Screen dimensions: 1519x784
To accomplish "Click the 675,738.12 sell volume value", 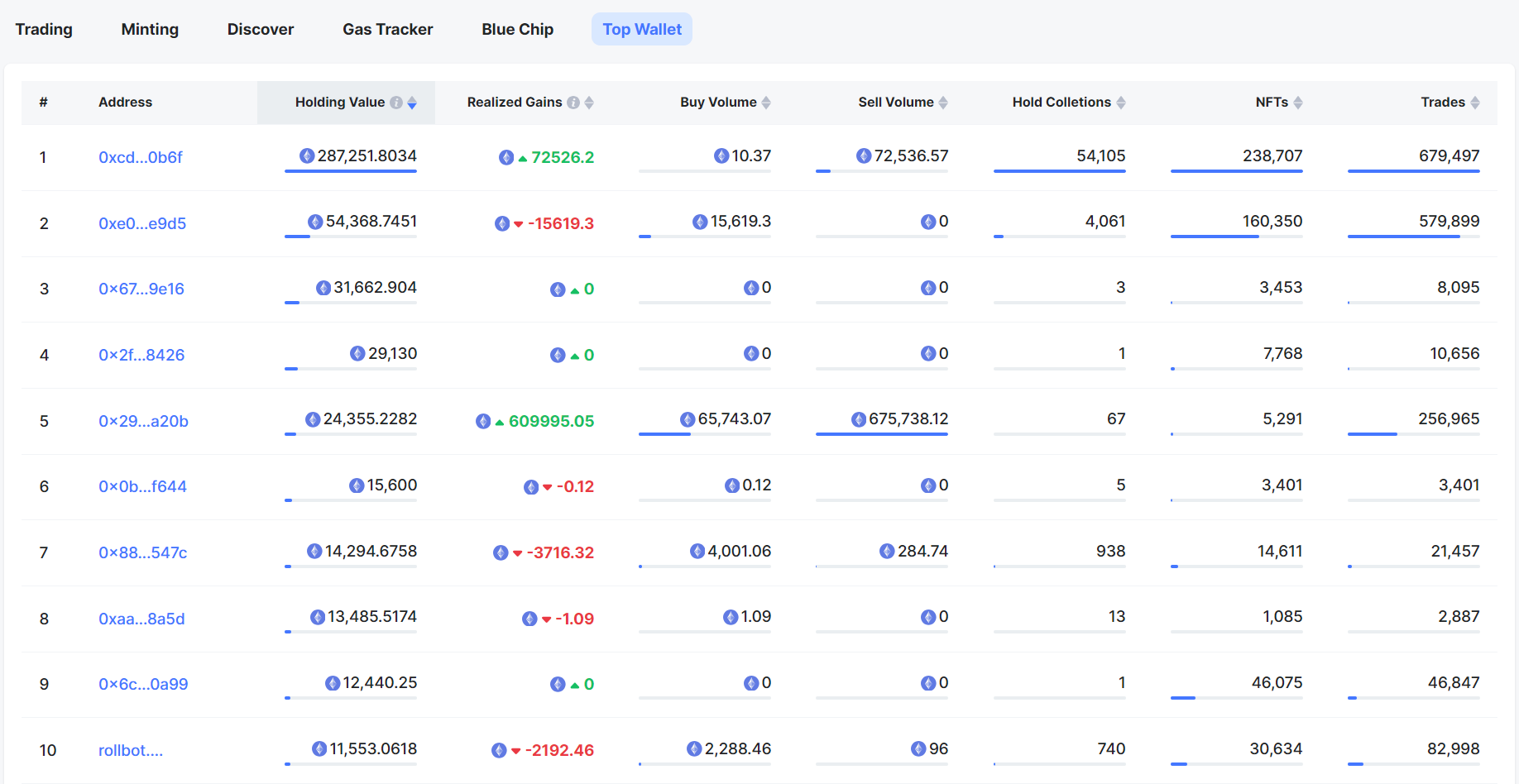I will click(908, 419).
